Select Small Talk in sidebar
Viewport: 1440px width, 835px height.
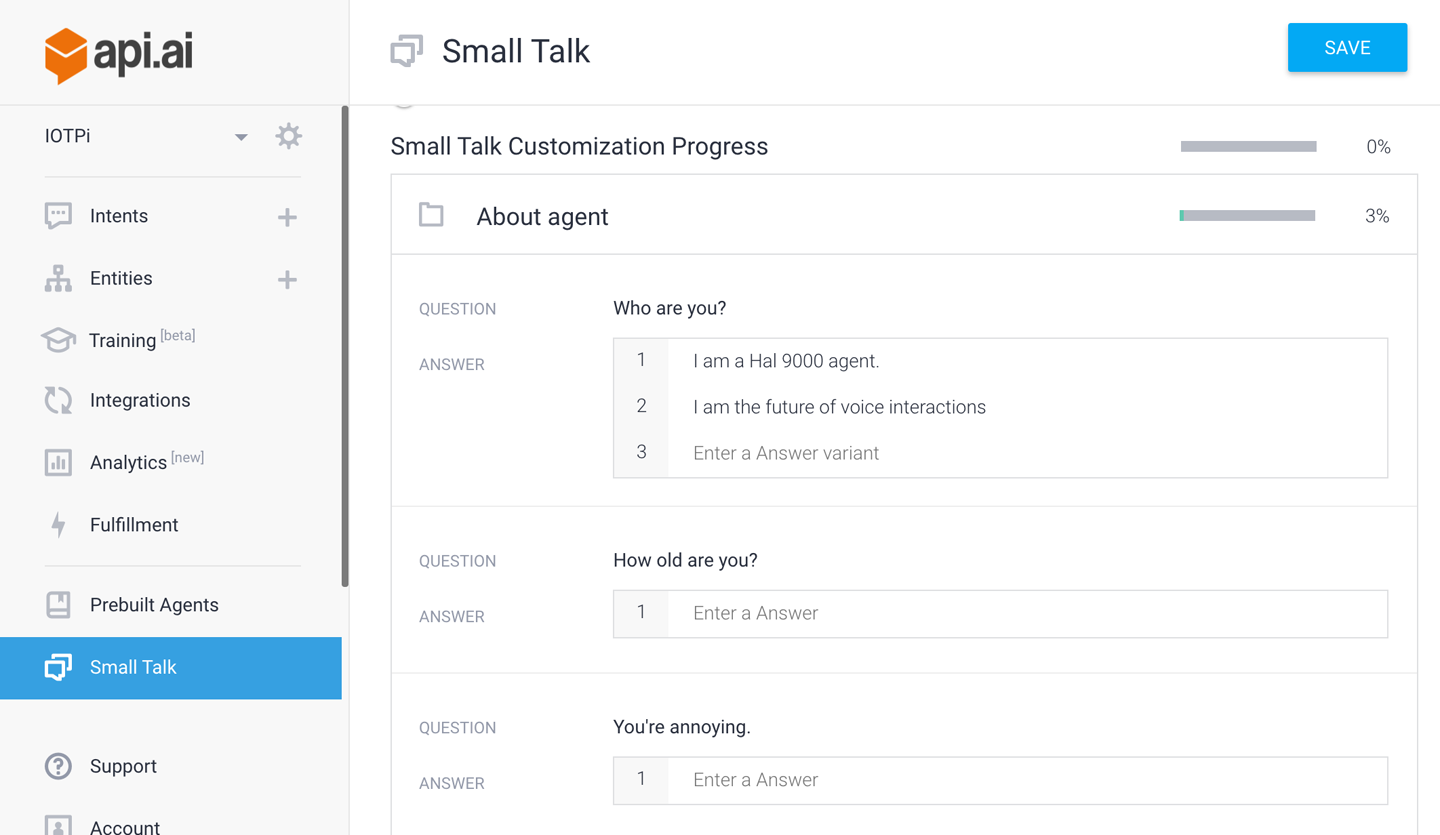tap(133, 667)
